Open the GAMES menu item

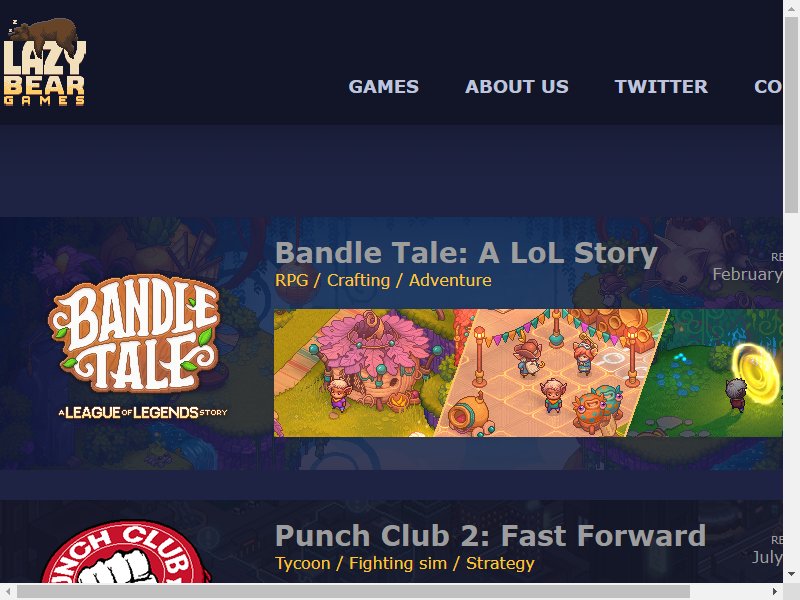click(x=384, y=87)
